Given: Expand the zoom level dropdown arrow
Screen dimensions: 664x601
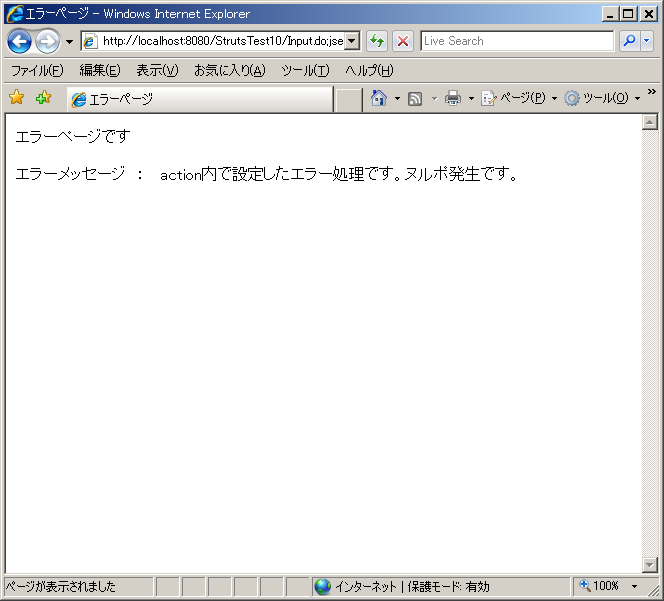Looking at the screenshot, I should tap(634, 587).
